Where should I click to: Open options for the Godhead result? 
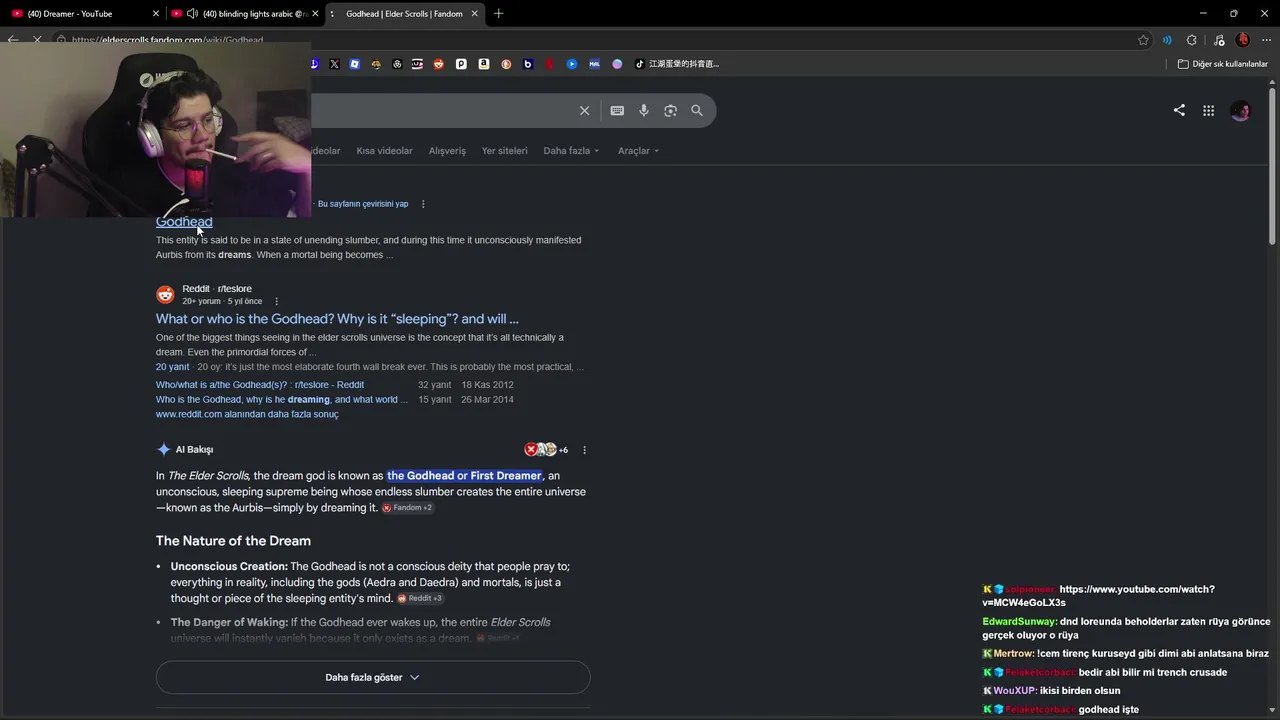[423, 204]
